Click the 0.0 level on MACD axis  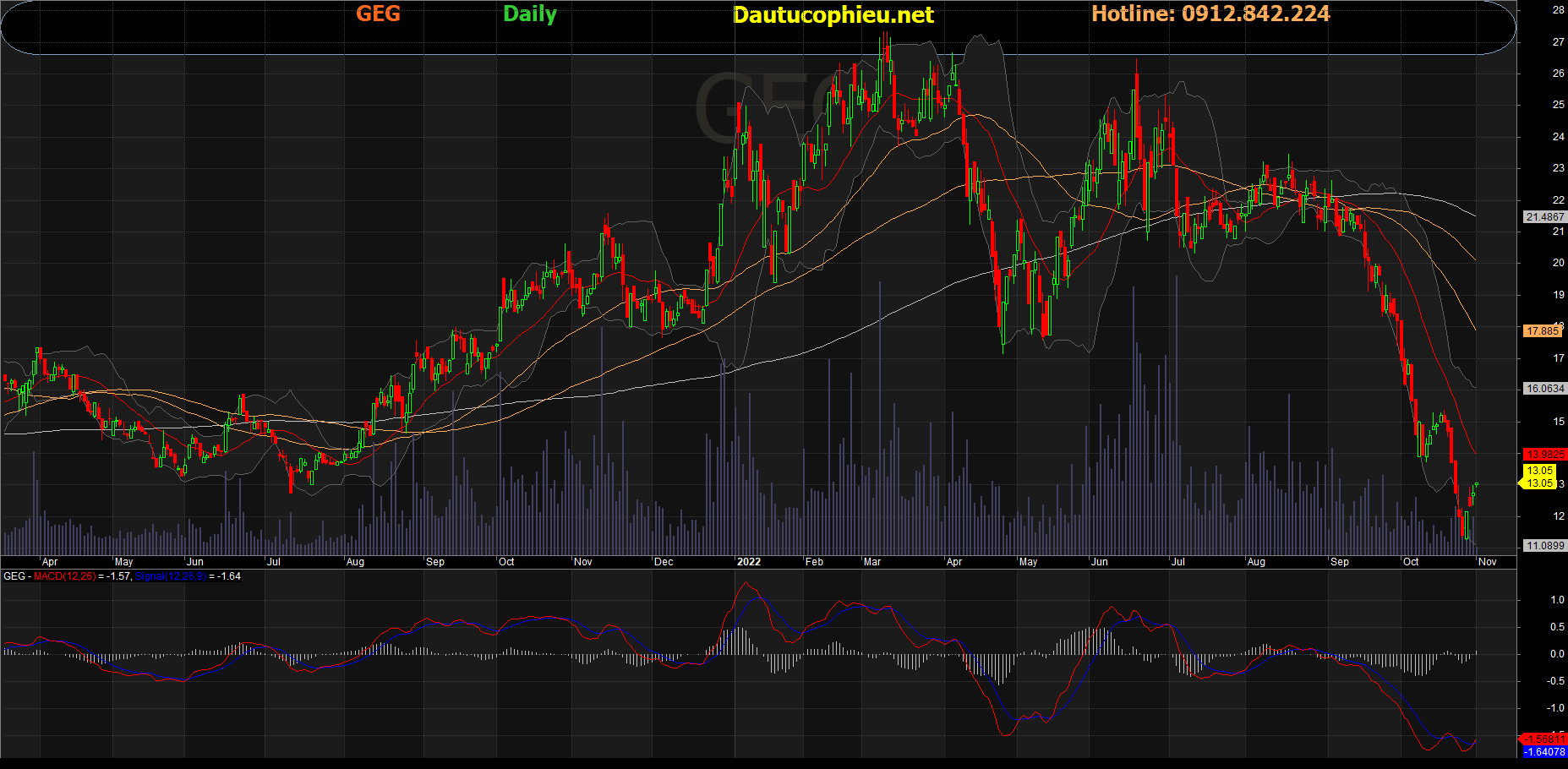1557,654
